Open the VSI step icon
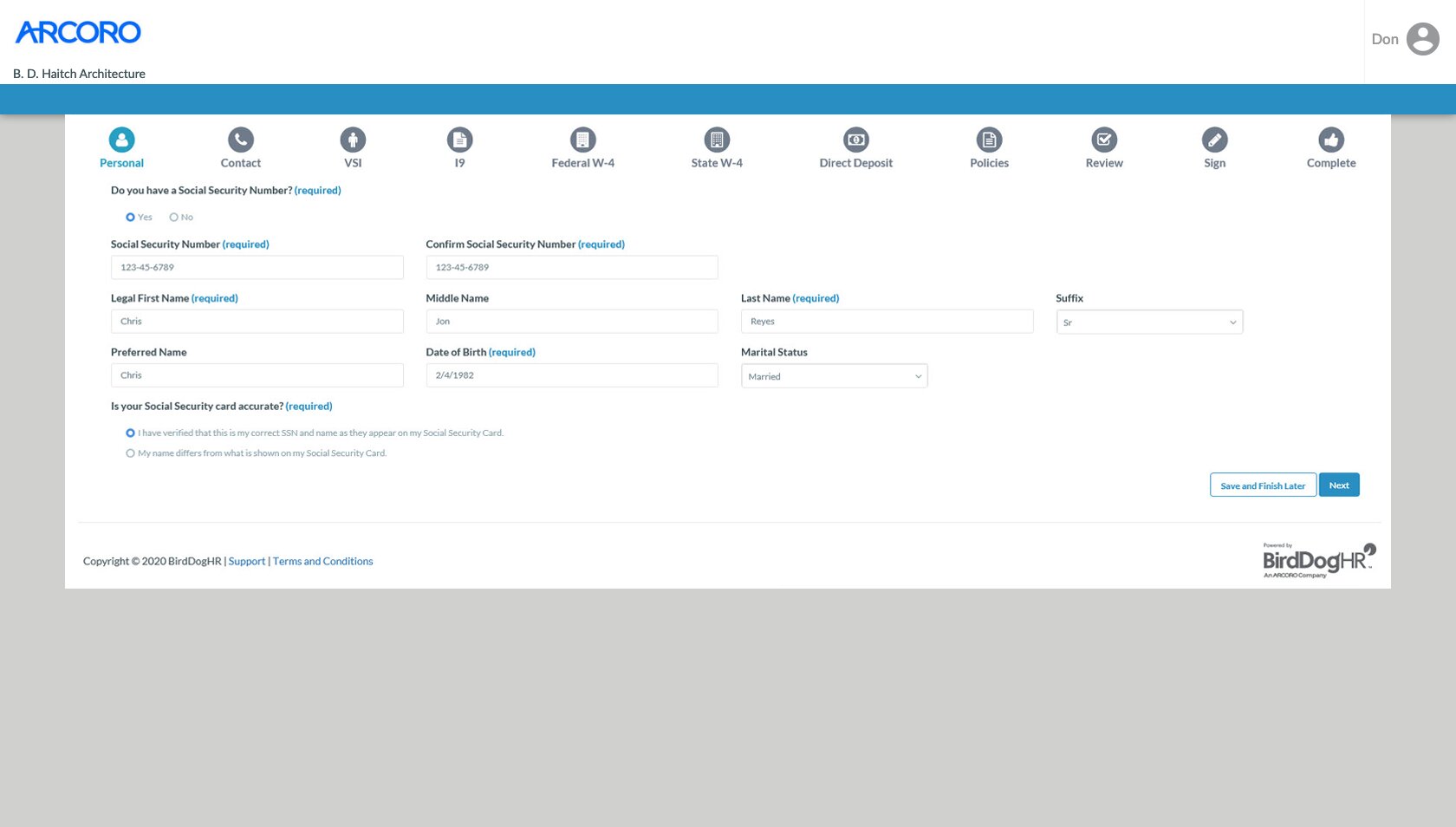Screen dimensions: 1456x827 point(353,140)
